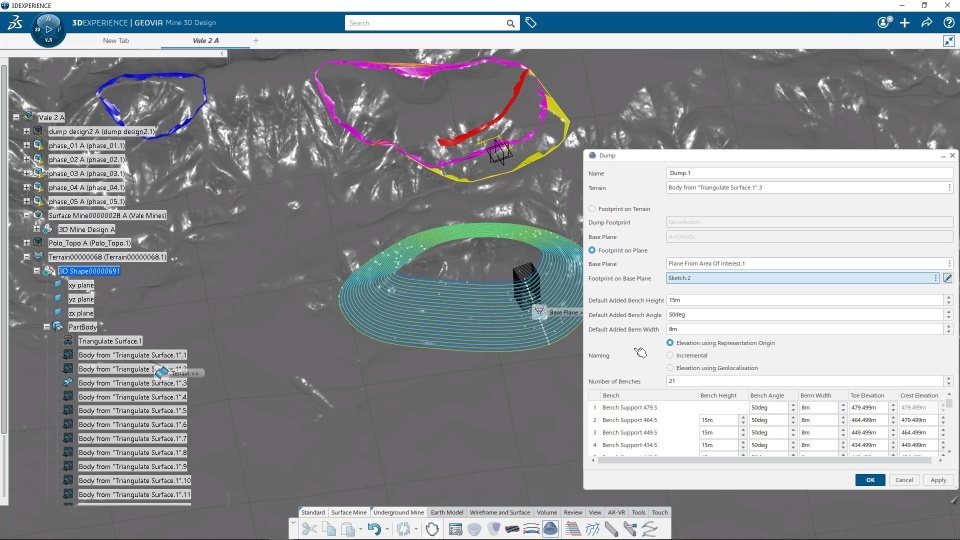
Task: Open the Wireframe and Surface tab
Action: [500, 512]
